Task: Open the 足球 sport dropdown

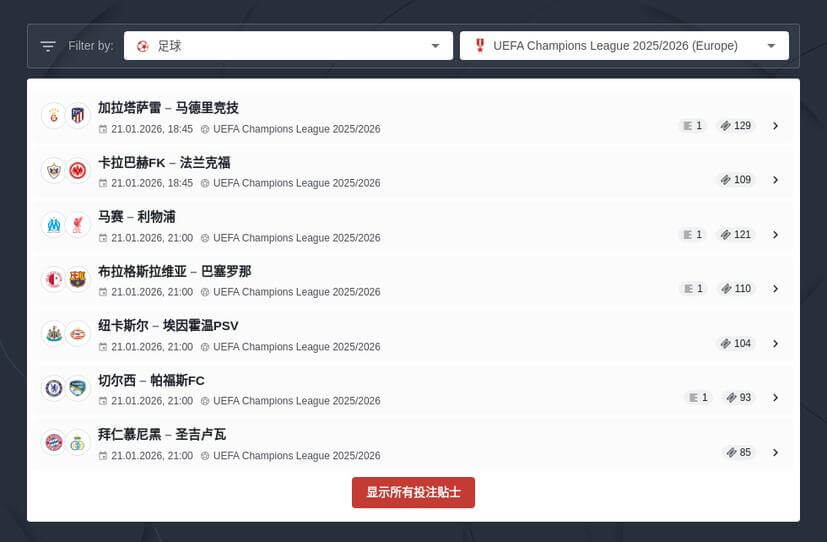Action: pos(288,46)
